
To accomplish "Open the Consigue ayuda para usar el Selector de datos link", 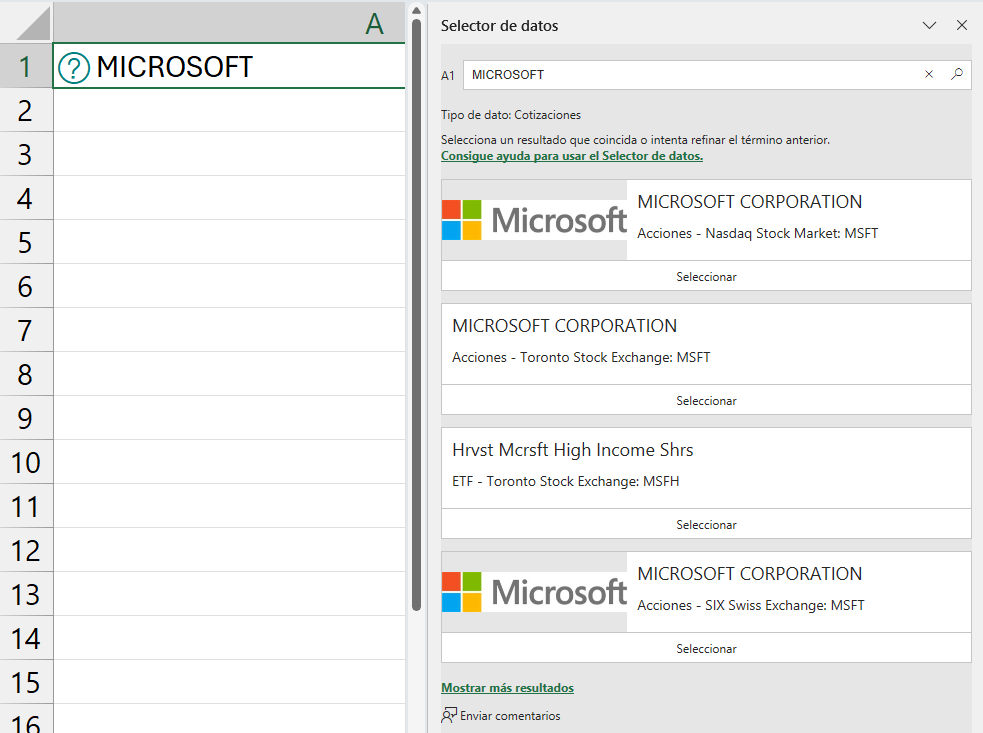I will [x=572, y=156].
